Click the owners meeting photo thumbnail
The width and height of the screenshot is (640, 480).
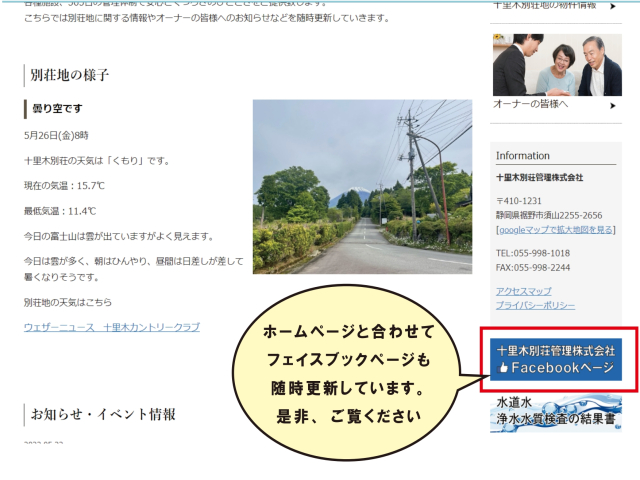pos(556,65)
